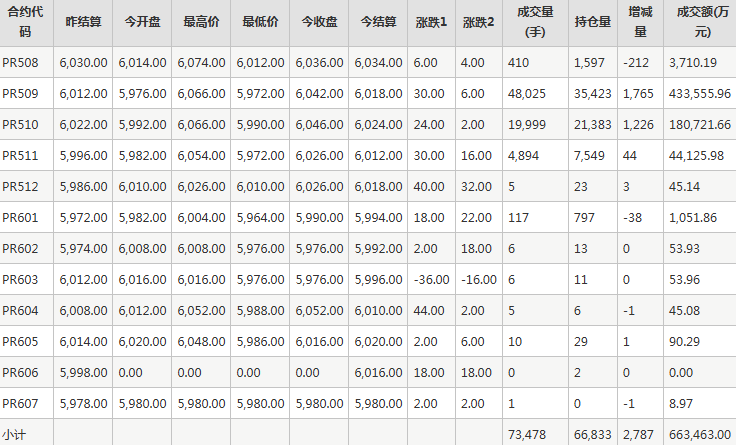Click PR512 change value 40.00

coord(429,186)
